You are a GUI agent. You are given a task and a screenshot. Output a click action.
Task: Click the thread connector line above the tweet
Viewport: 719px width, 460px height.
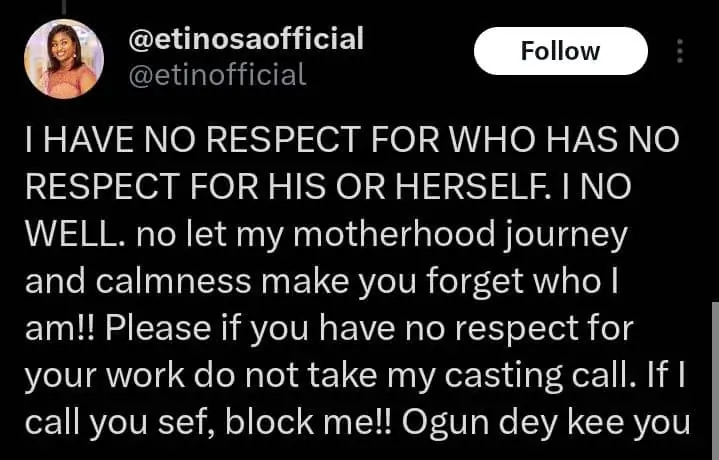(66, 5)
